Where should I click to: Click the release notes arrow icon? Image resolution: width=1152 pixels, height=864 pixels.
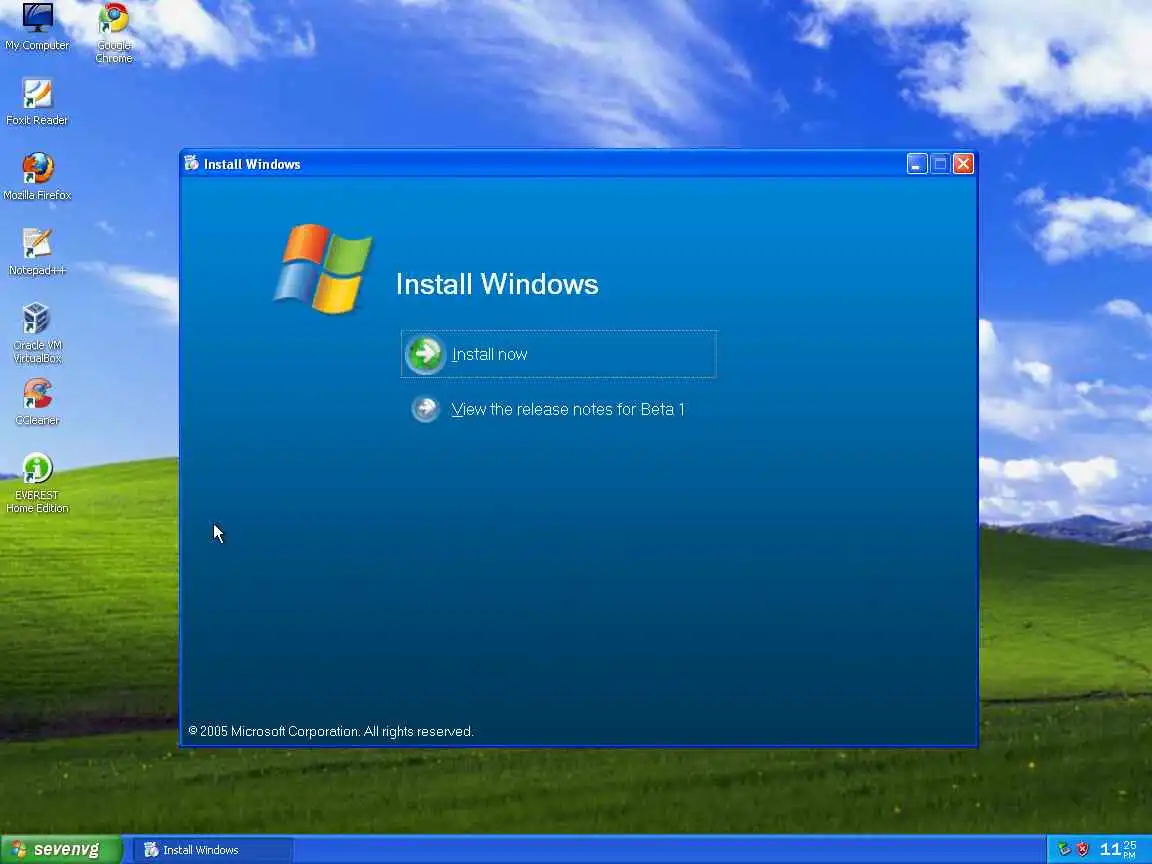(425, 409)
